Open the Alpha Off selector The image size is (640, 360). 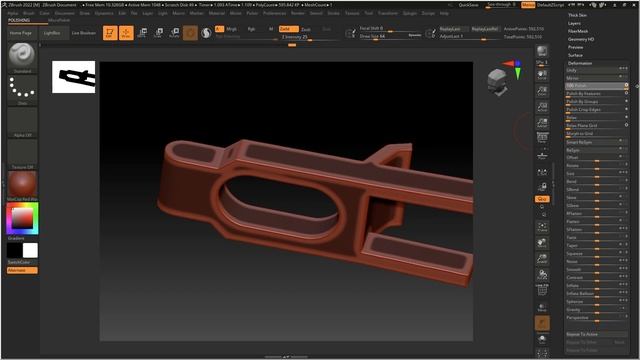22,122
